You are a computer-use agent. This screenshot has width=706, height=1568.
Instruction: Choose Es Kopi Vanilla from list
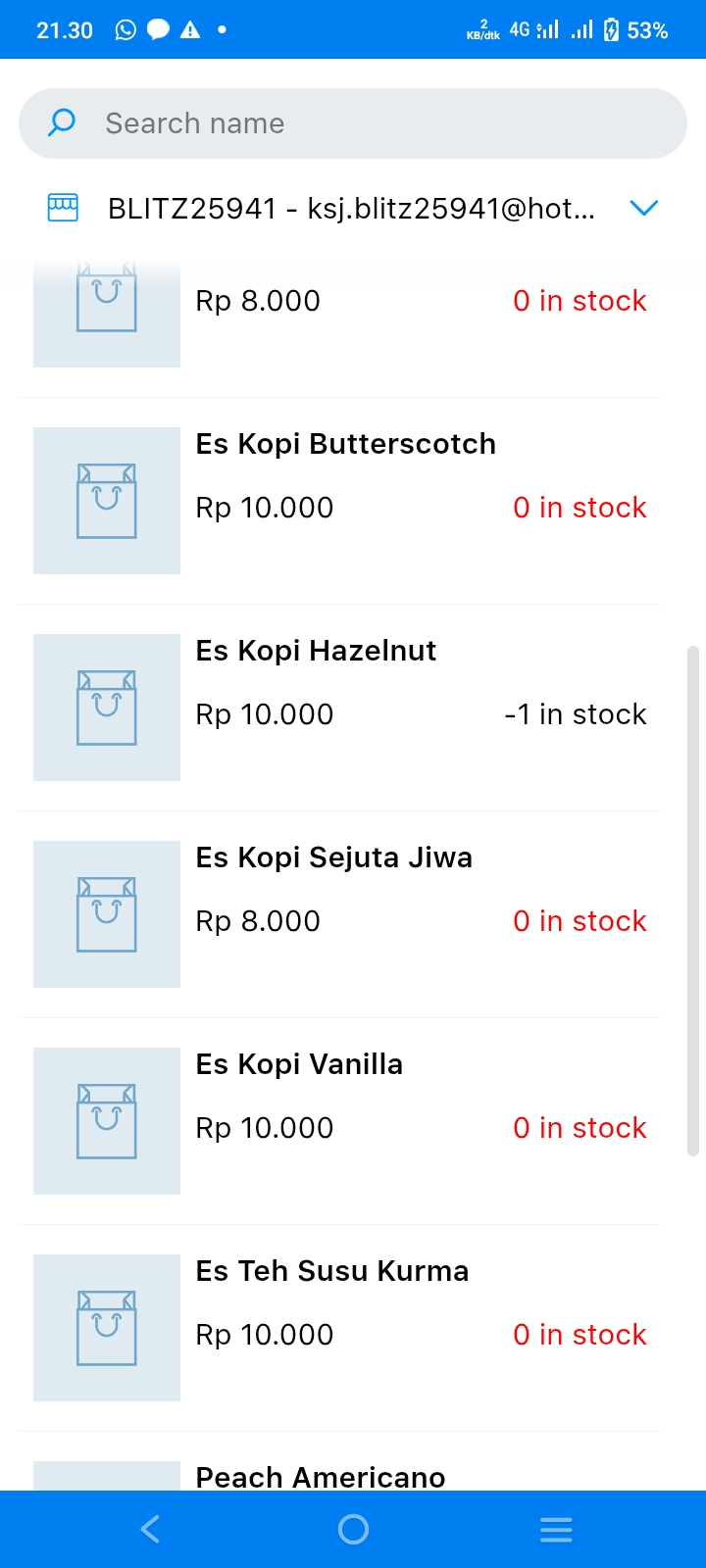299,1064
